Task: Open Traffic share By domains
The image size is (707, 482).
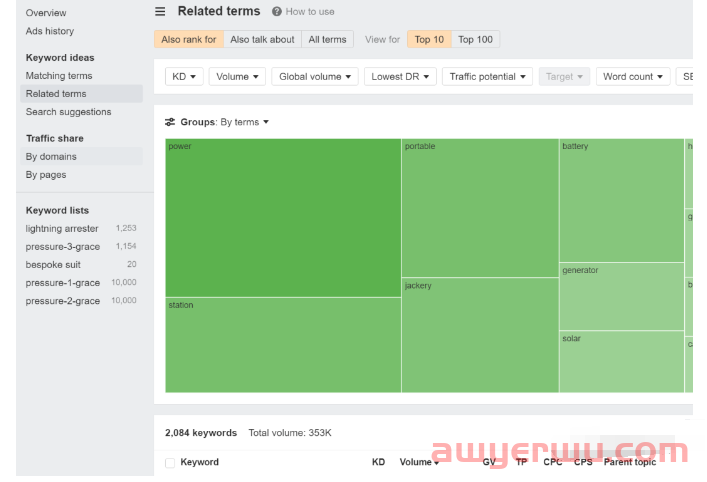Action: tap(82, 156)
